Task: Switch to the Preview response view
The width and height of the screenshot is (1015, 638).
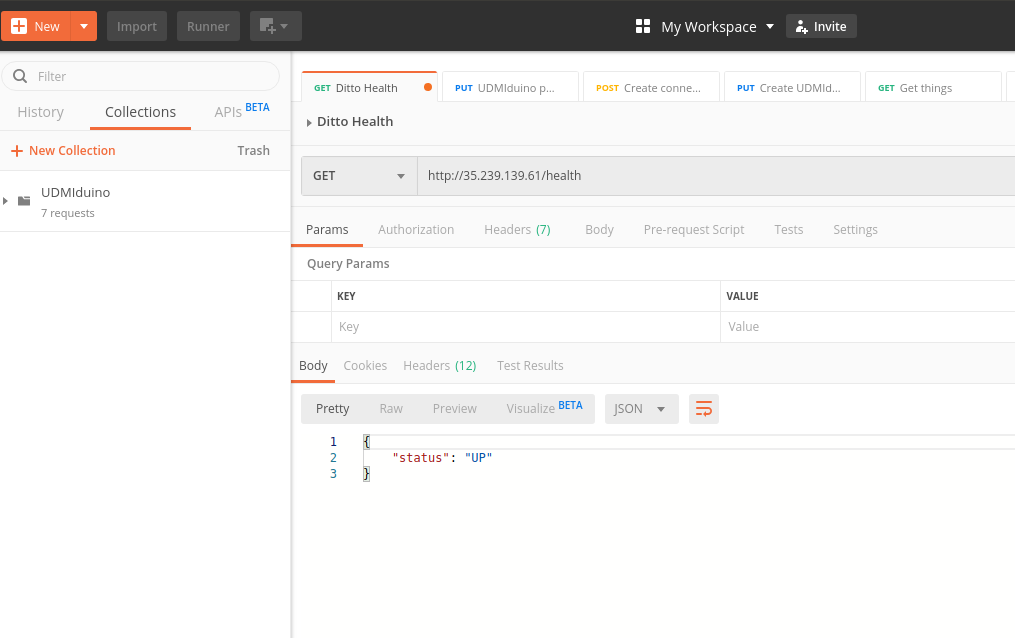Action: [x=454, y=409]
